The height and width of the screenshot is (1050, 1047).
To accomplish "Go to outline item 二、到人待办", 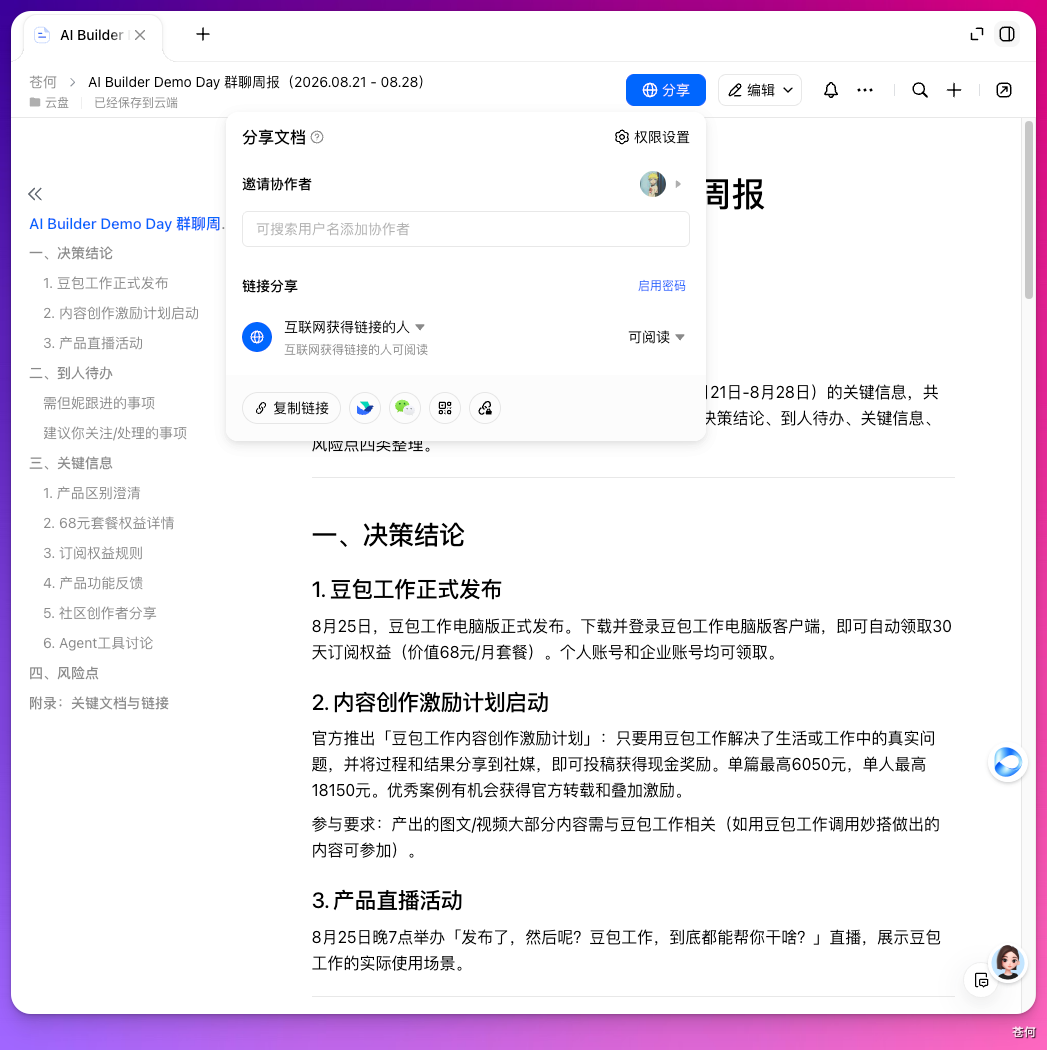I will pyautogui.click(x=71, y=373).
